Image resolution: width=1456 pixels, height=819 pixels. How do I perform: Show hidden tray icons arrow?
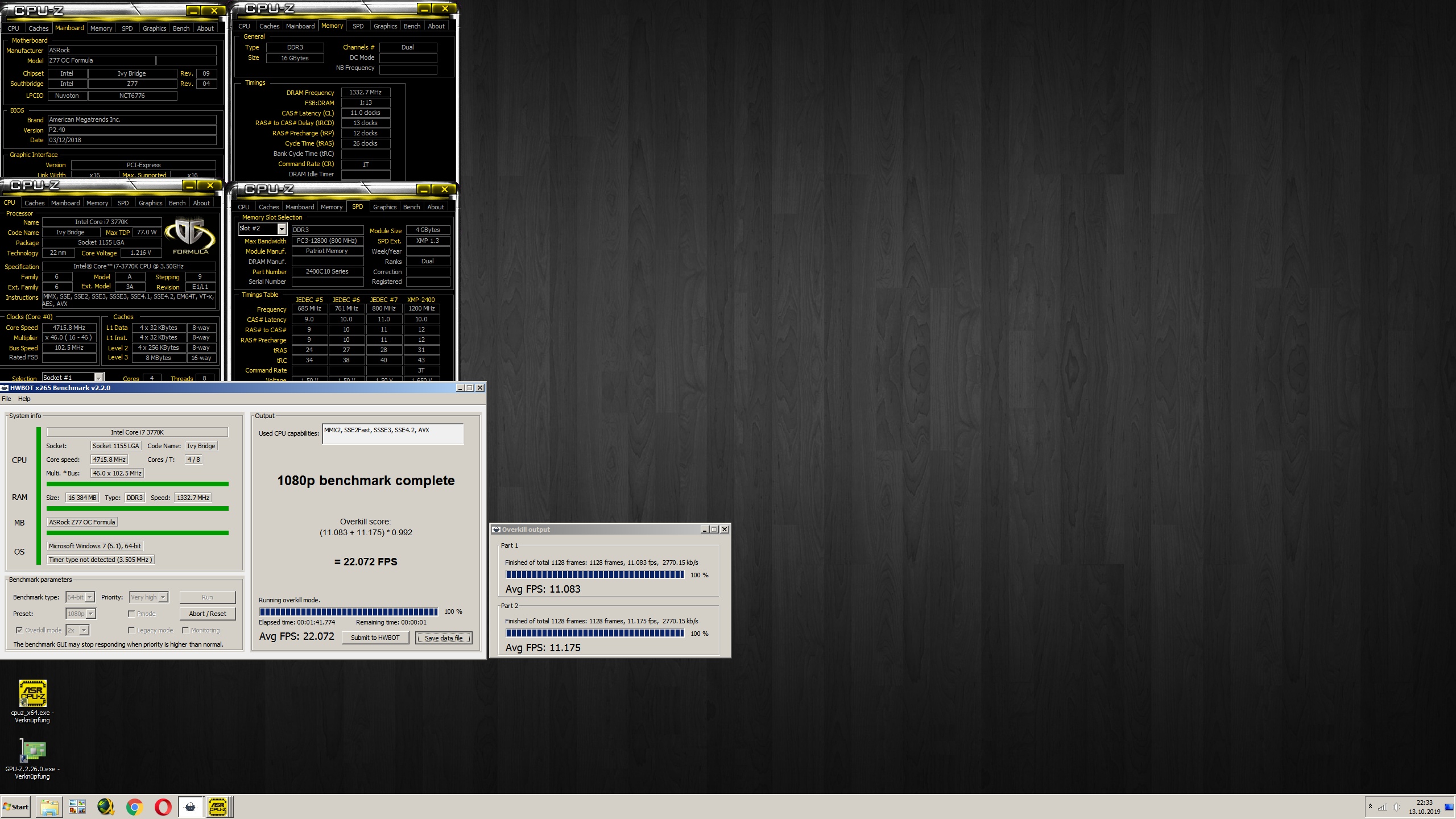click(1370, 806)
